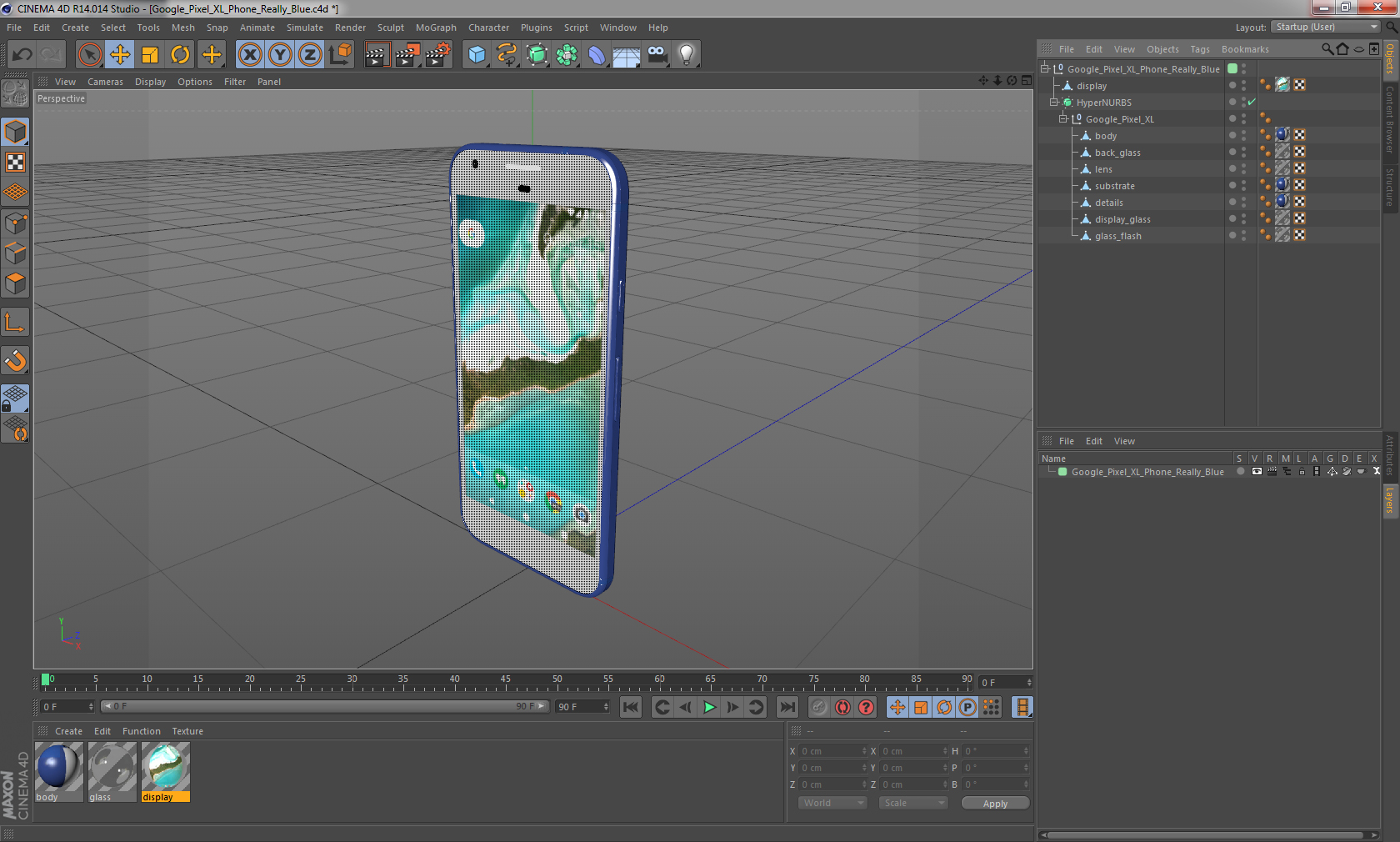Image resolution: width=1400 pixels, height=842 pixels.
Task: Open the Simulate menu
Action: pyautogui.click(x=305, y=28)
